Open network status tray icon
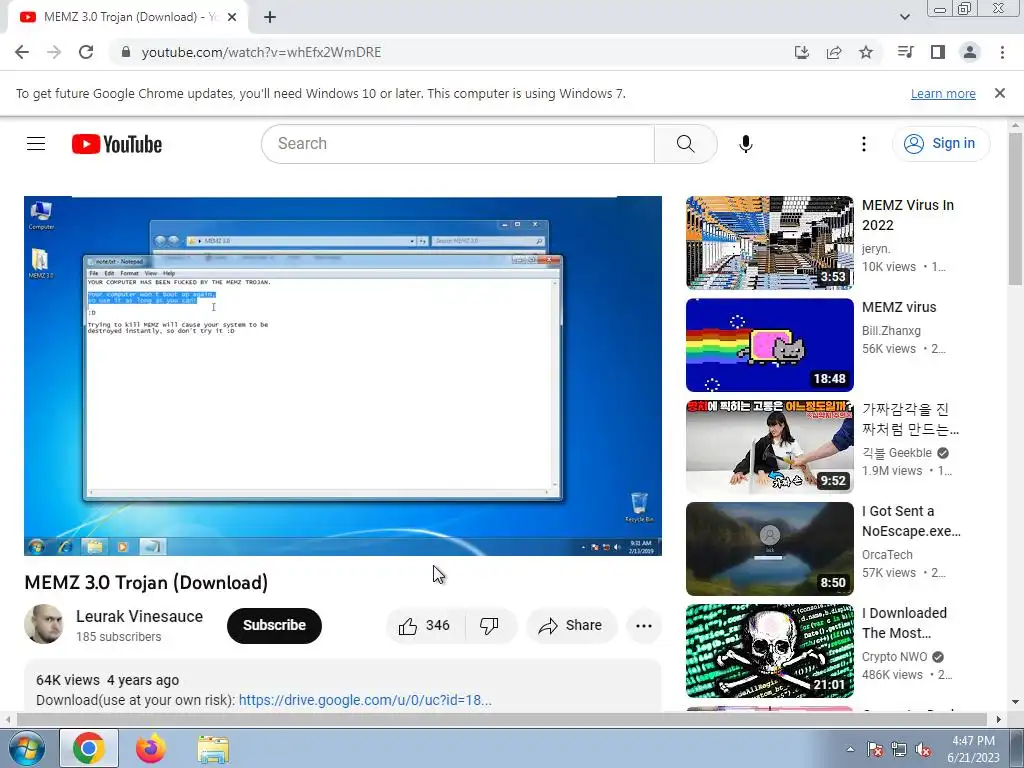 tap(899, 749)
